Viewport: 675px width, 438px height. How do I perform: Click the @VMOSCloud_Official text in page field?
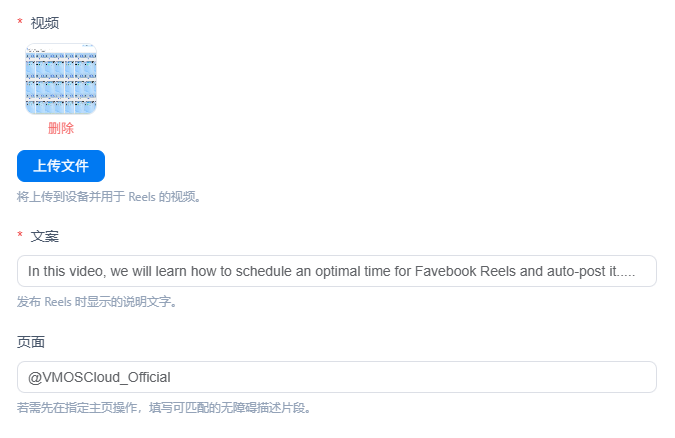pos(99,377)
